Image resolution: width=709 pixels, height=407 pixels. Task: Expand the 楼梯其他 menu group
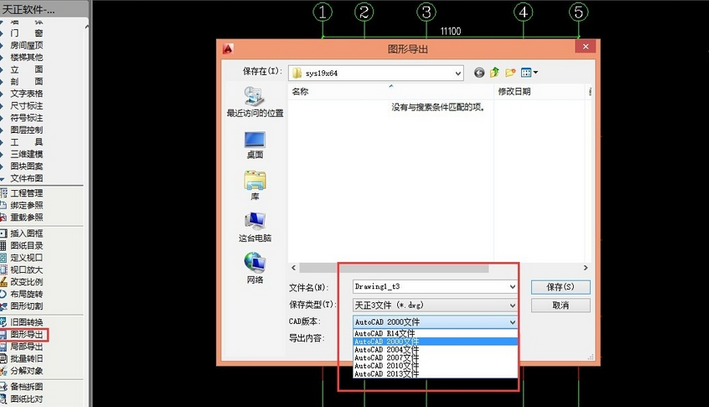27,57
